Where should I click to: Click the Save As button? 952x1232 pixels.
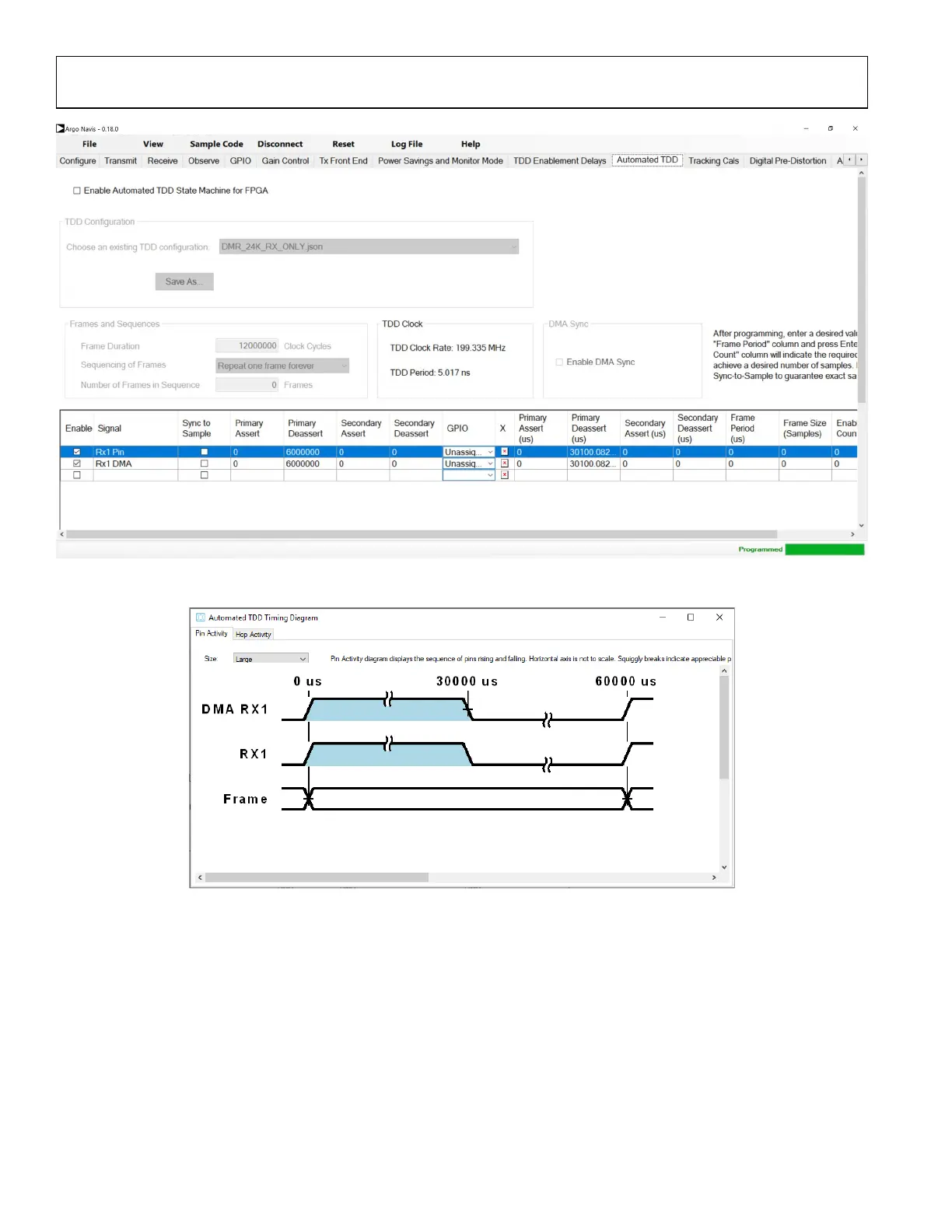tap(184, 282)
